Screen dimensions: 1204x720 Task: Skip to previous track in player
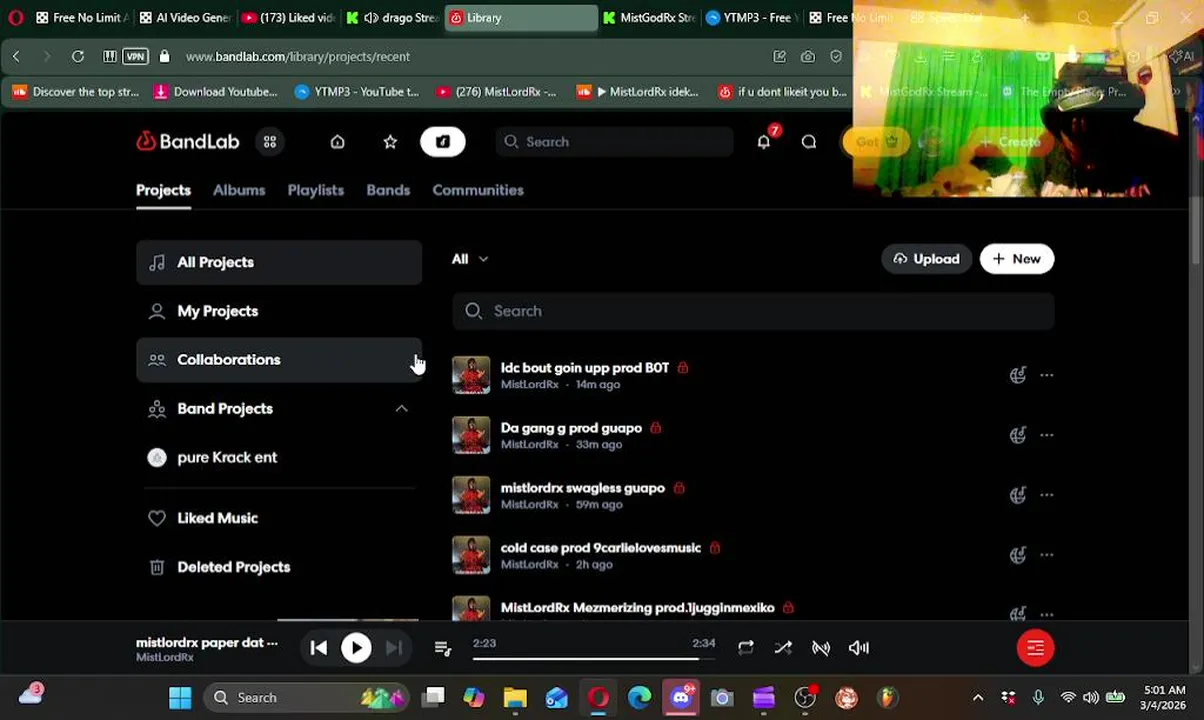click(318, 648)
